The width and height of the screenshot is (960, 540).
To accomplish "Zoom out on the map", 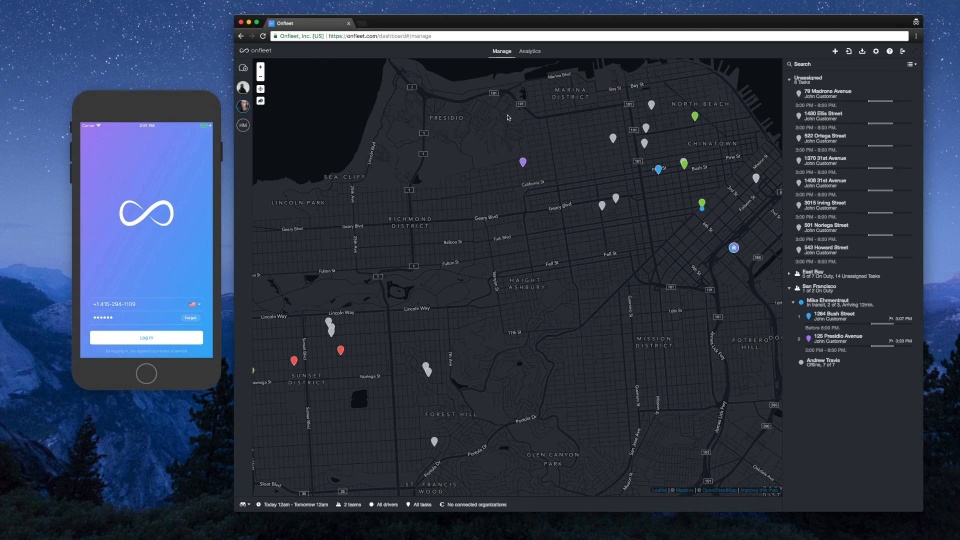I will click(260, 76).
